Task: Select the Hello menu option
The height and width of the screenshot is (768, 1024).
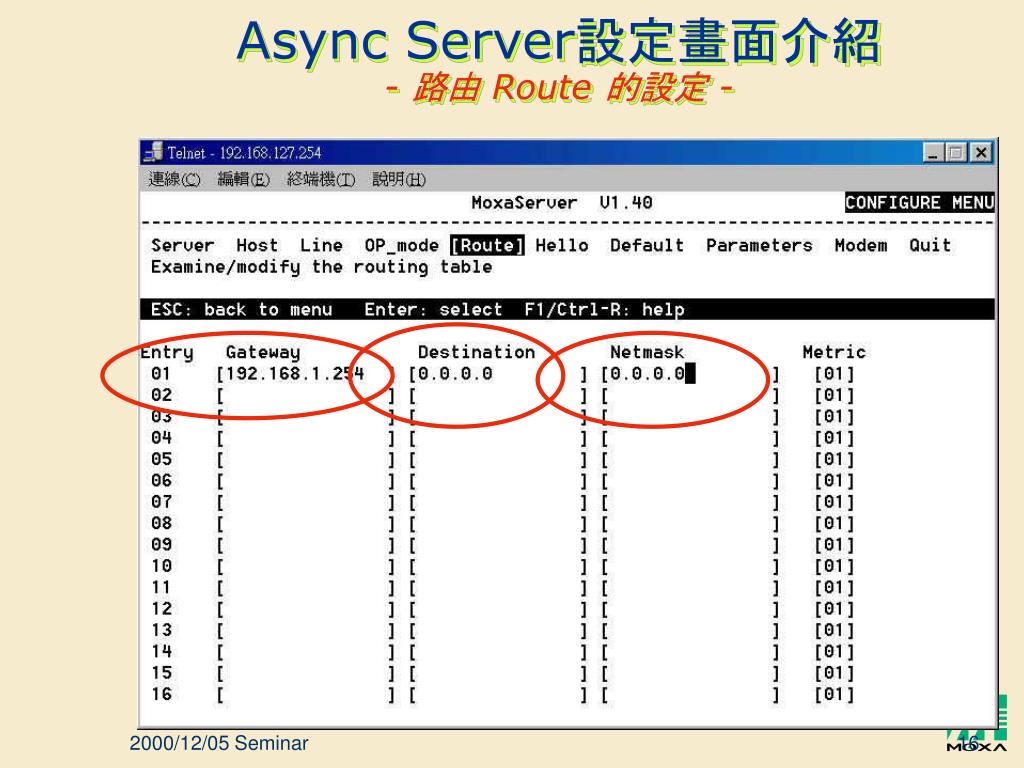Action: 562,246
